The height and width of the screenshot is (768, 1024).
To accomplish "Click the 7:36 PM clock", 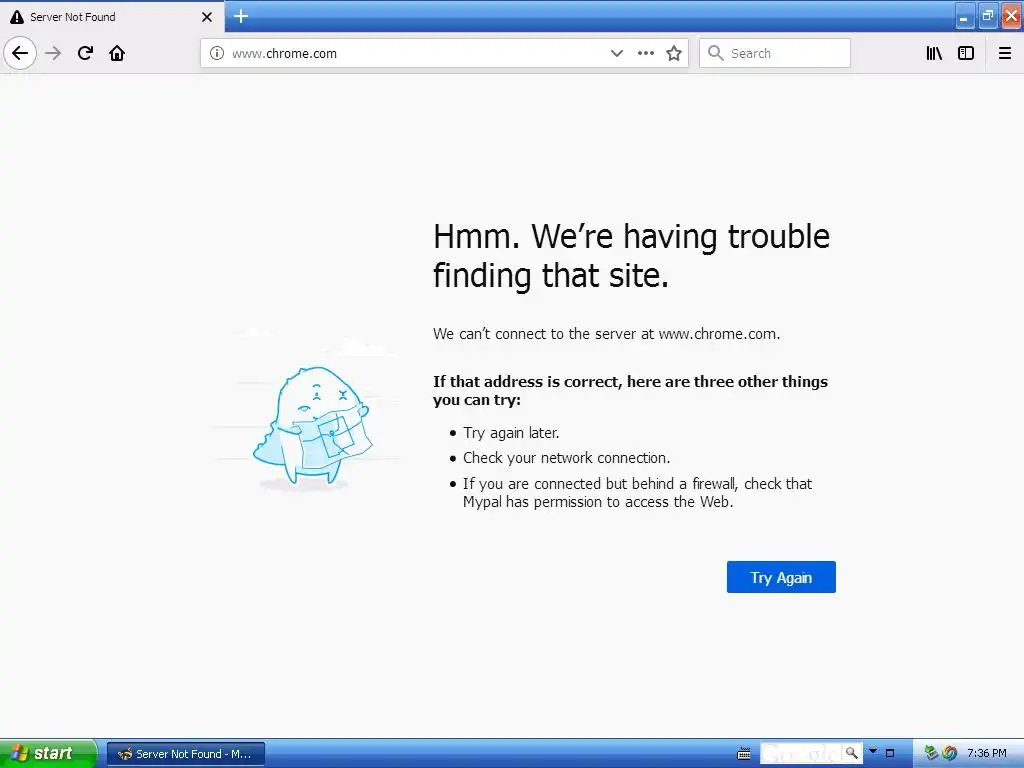I will [x=987, y=754].
